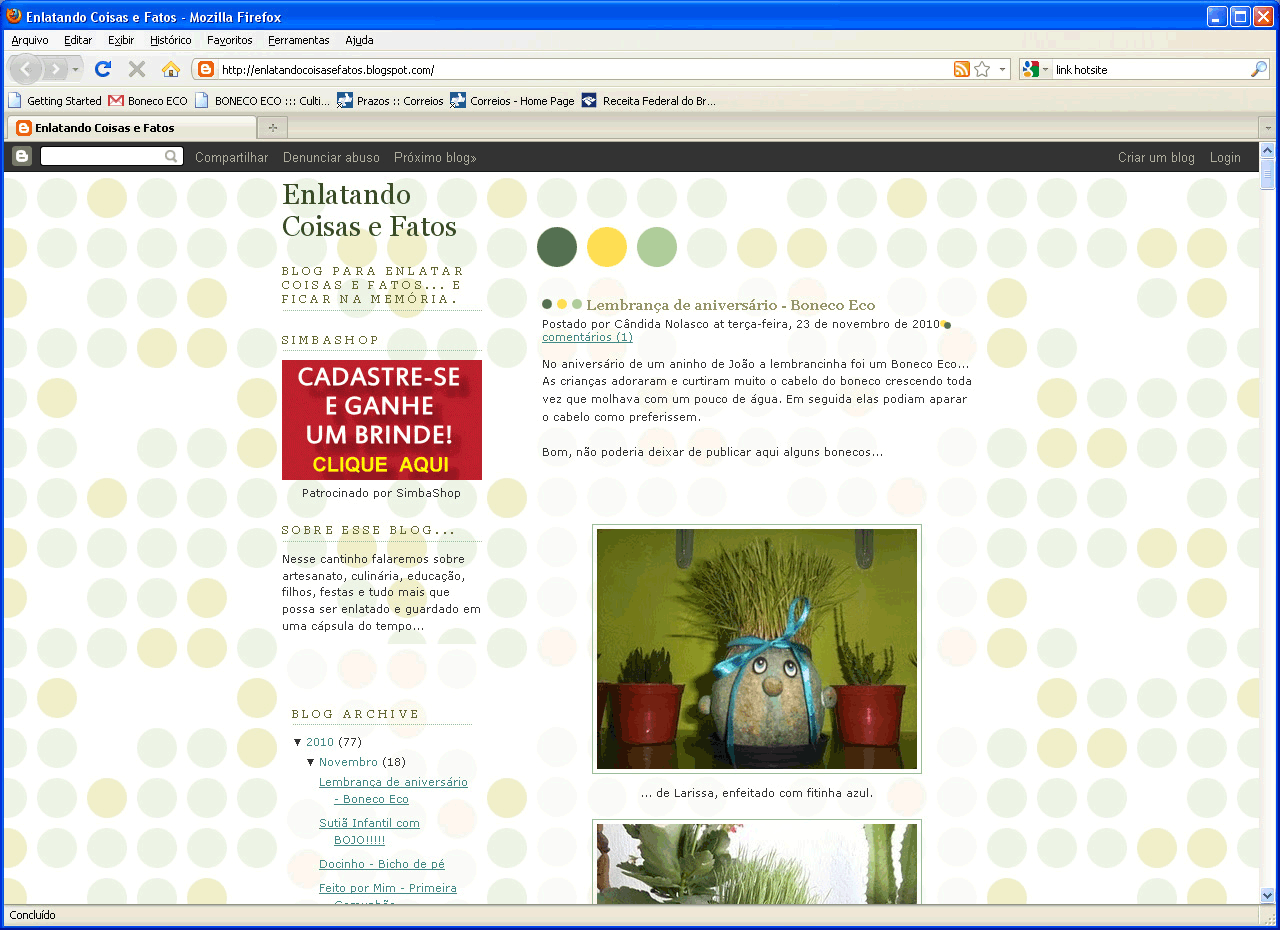
Task: Go back with the browser Back arrow
Action: coord(26,69)
